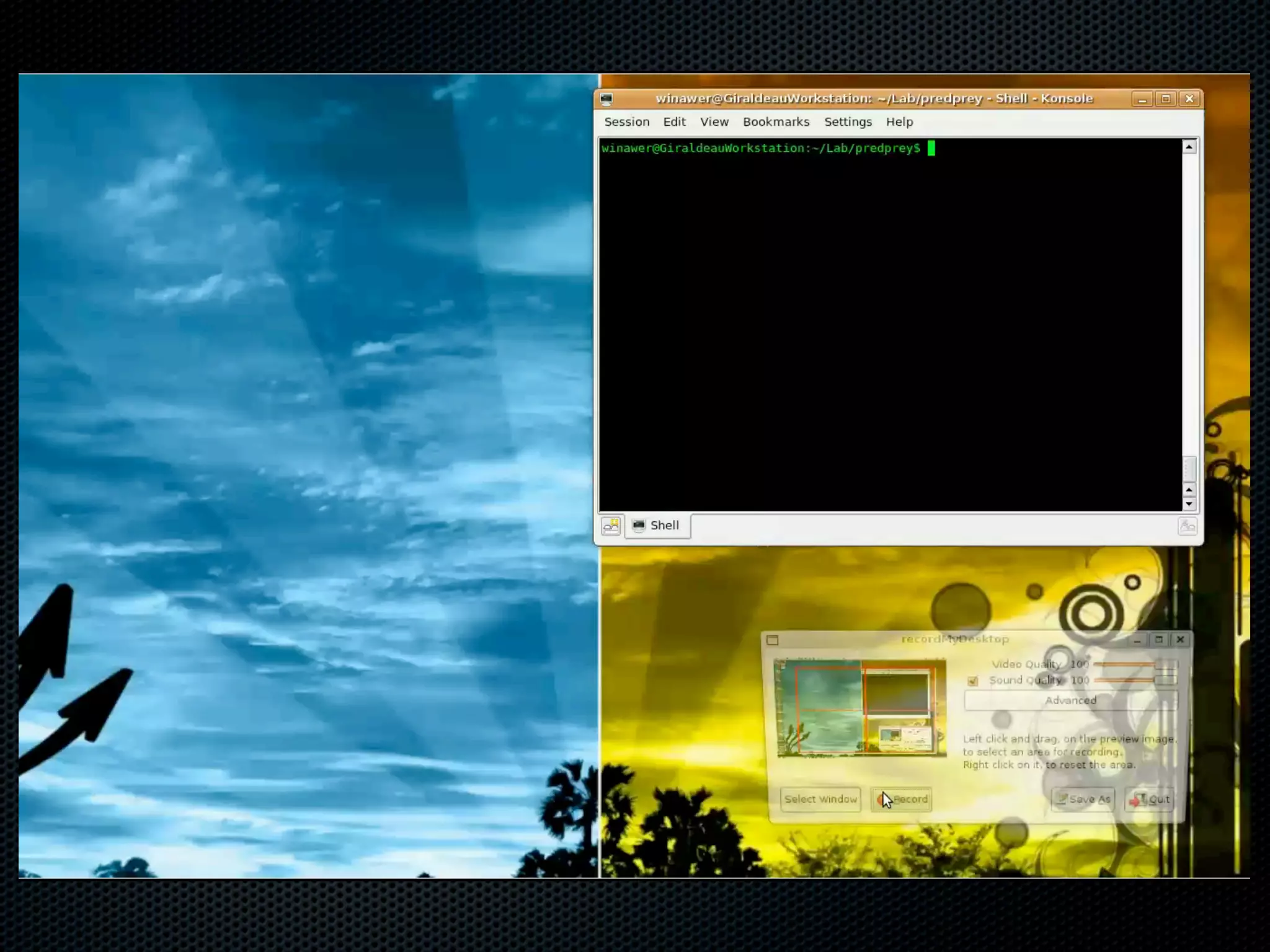Click the New Session icon in Konsole
This screenshot has width=1270, height=952.
tap(611, 526)
